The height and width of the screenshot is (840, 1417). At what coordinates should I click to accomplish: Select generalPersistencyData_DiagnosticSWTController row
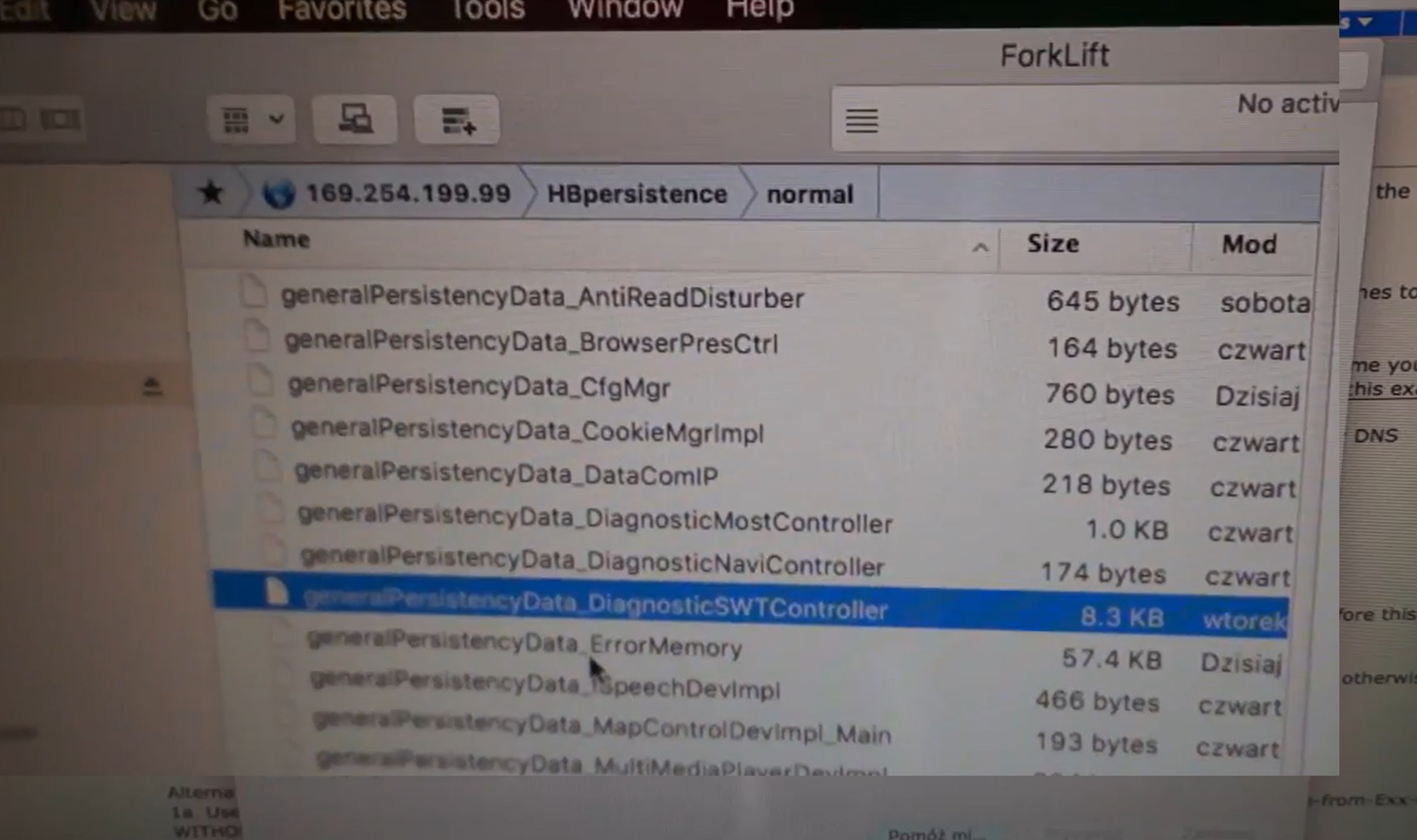coord(595,604)
